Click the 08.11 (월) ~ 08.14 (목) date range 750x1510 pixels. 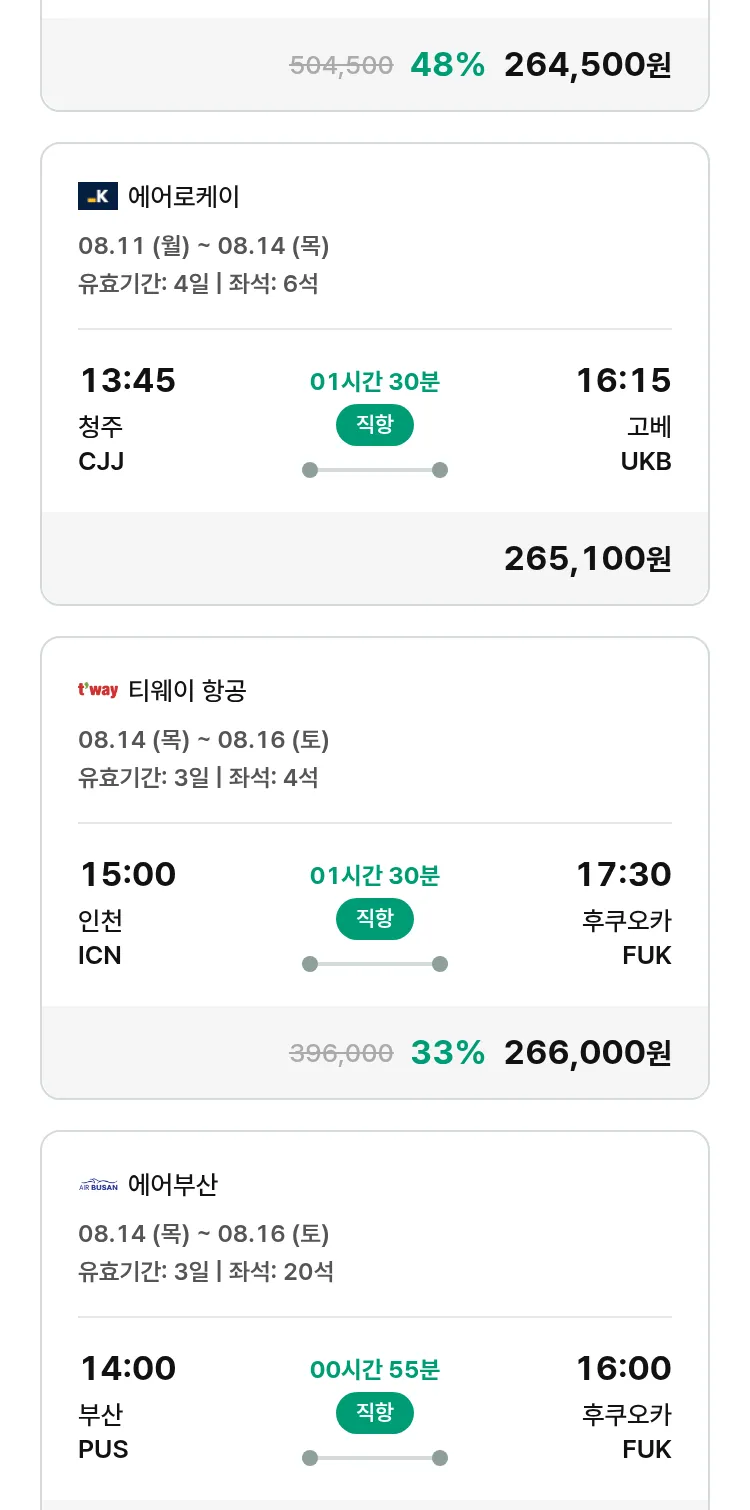(204, 246)
